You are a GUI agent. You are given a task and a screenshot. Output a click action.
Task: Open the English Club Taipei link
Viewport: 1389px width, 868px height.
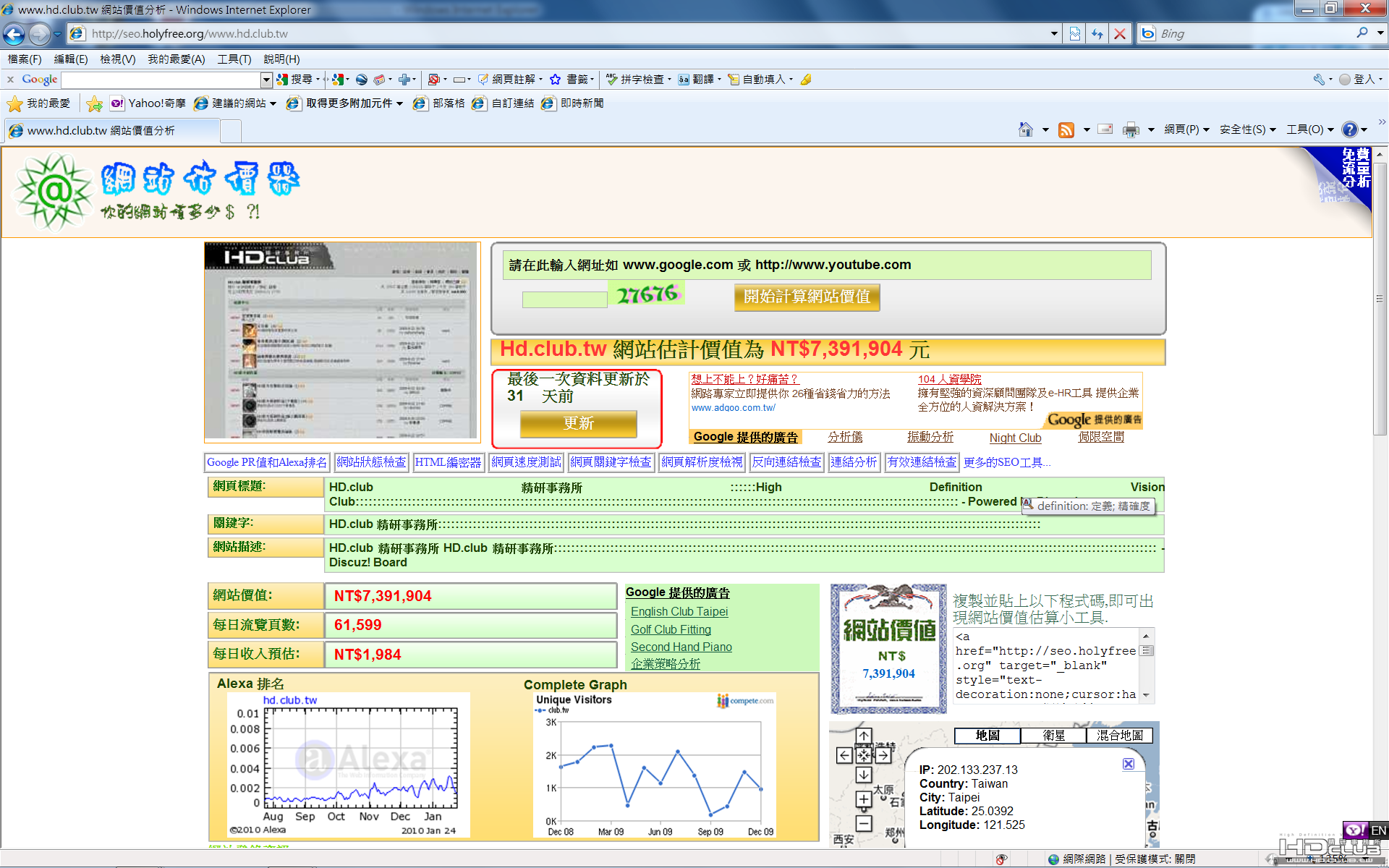[x=679, y=612]
